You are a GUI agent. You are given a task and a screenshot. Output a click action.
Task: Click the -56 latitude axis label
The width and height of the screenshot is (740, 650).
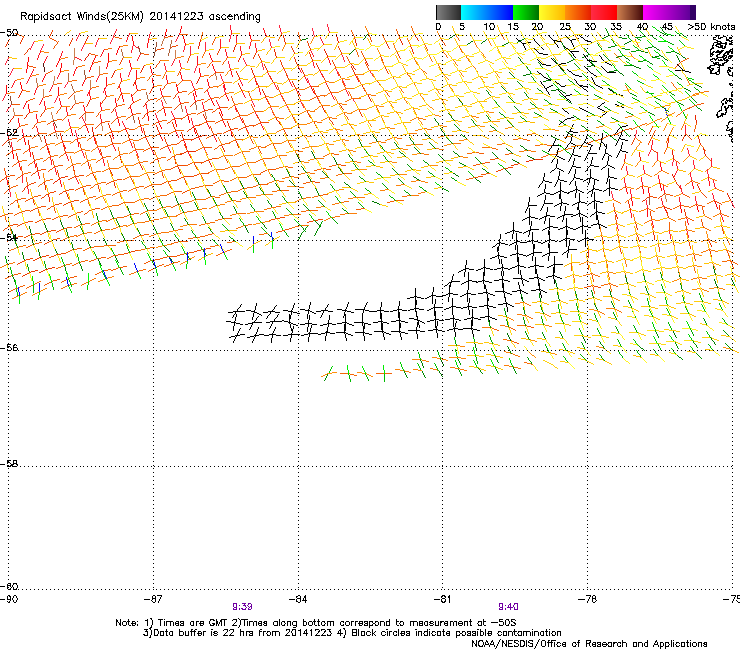point(9,347)
